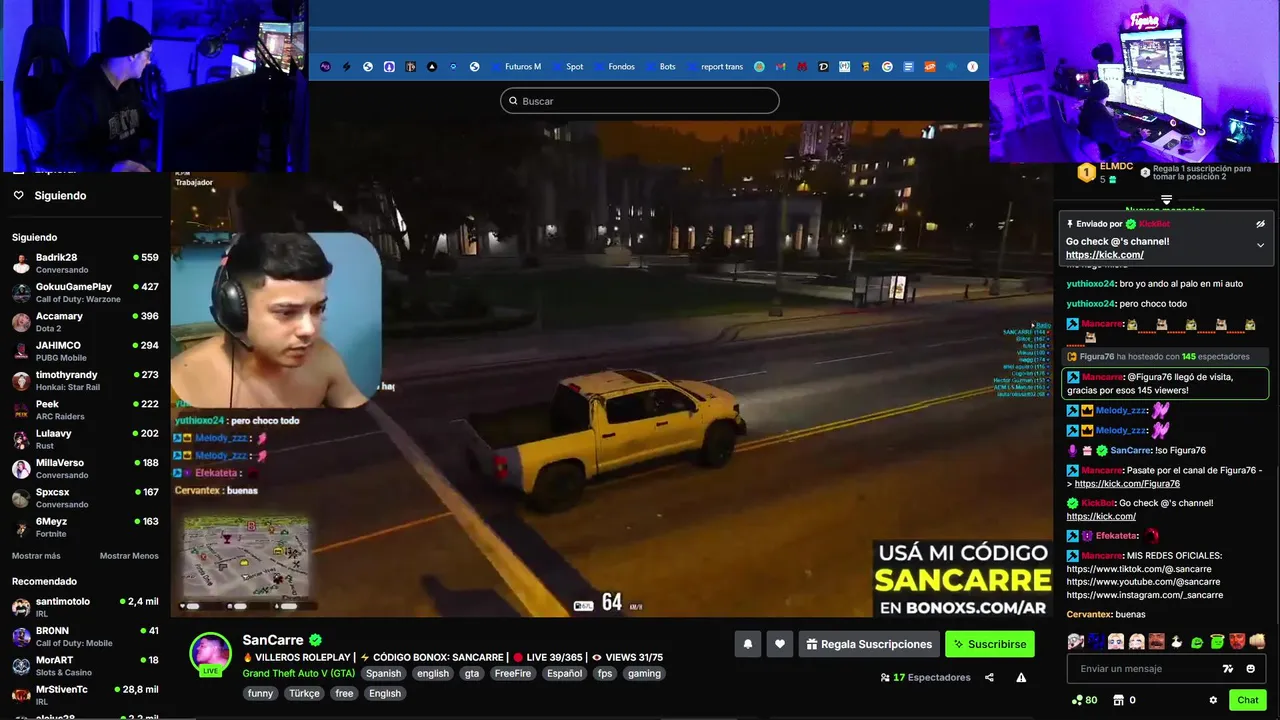Click the SanCarre verified badge

(315, 640)
